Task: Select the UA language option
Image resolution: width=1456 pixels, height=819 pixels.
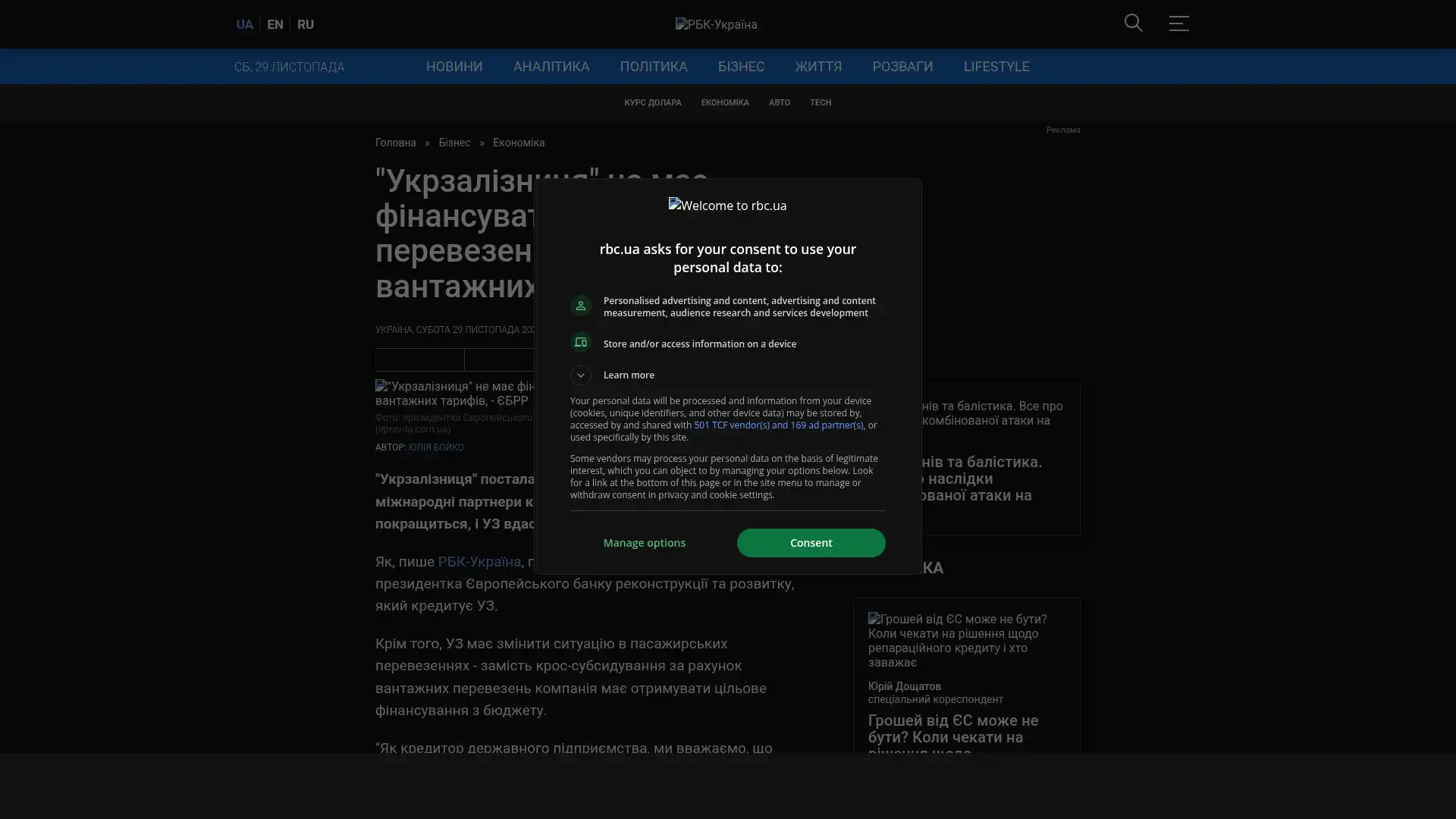Action: click(x=244, y=24)
